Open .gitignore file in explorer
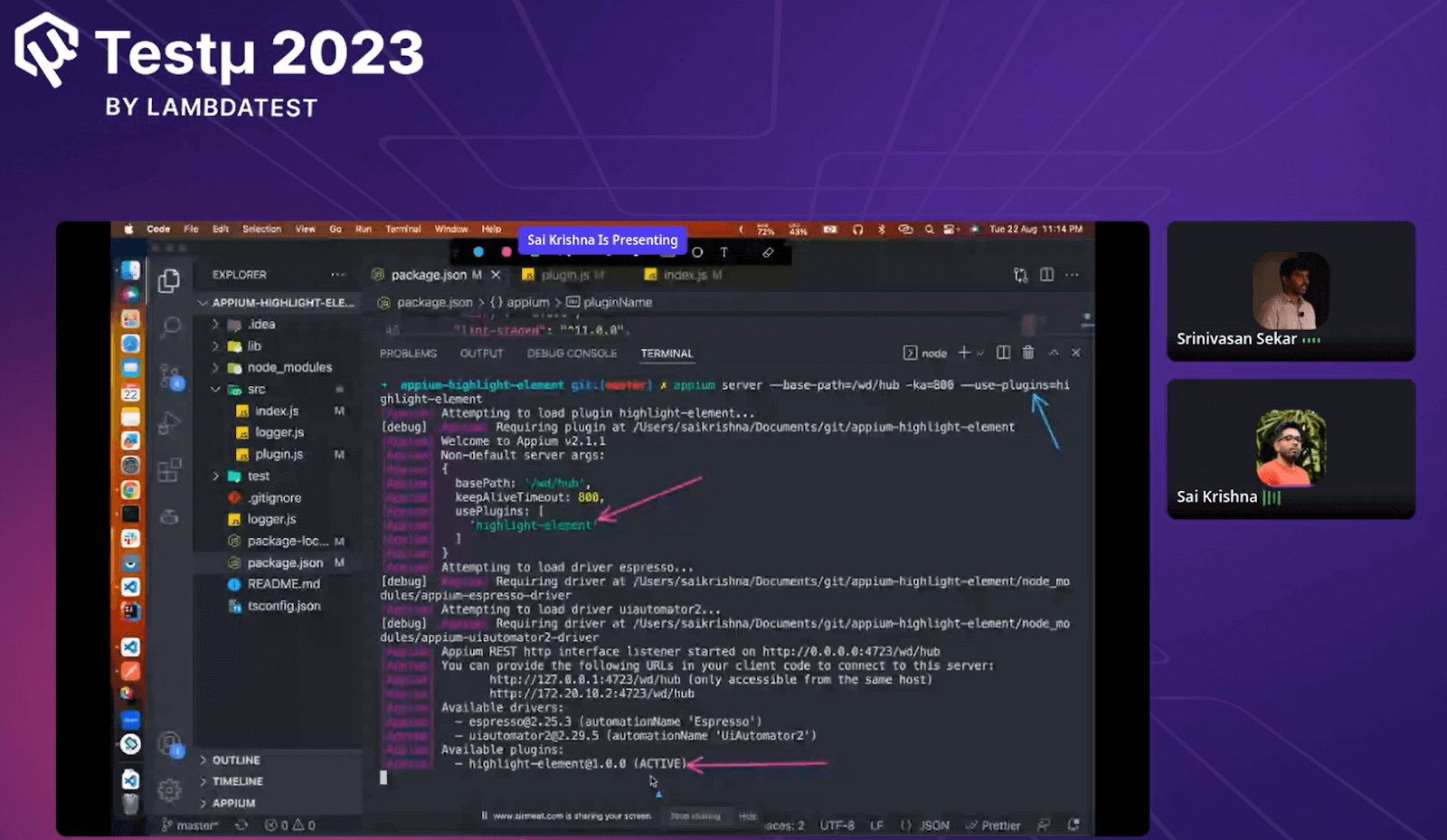Image resolution: width=1447 pixels, height=840 pixels. coord(275,498)
